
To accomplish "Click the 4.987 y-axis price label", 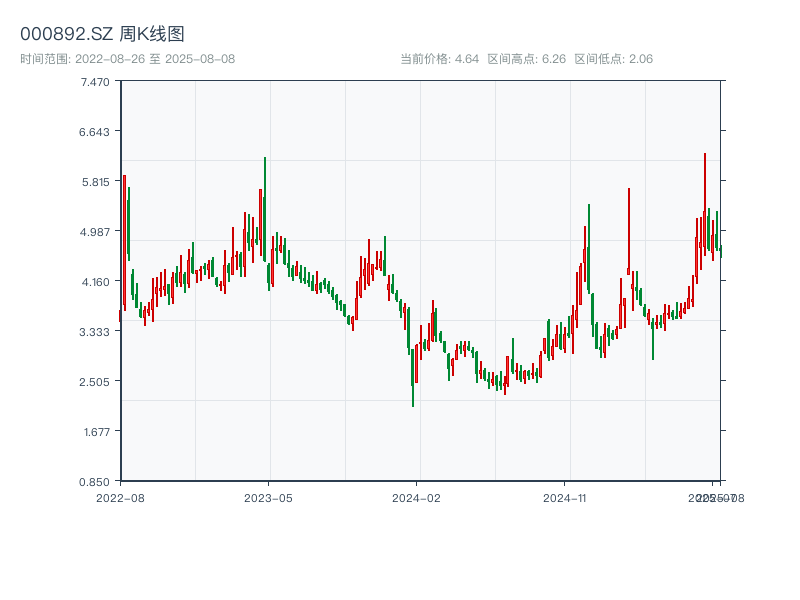I will coord(96,232).
